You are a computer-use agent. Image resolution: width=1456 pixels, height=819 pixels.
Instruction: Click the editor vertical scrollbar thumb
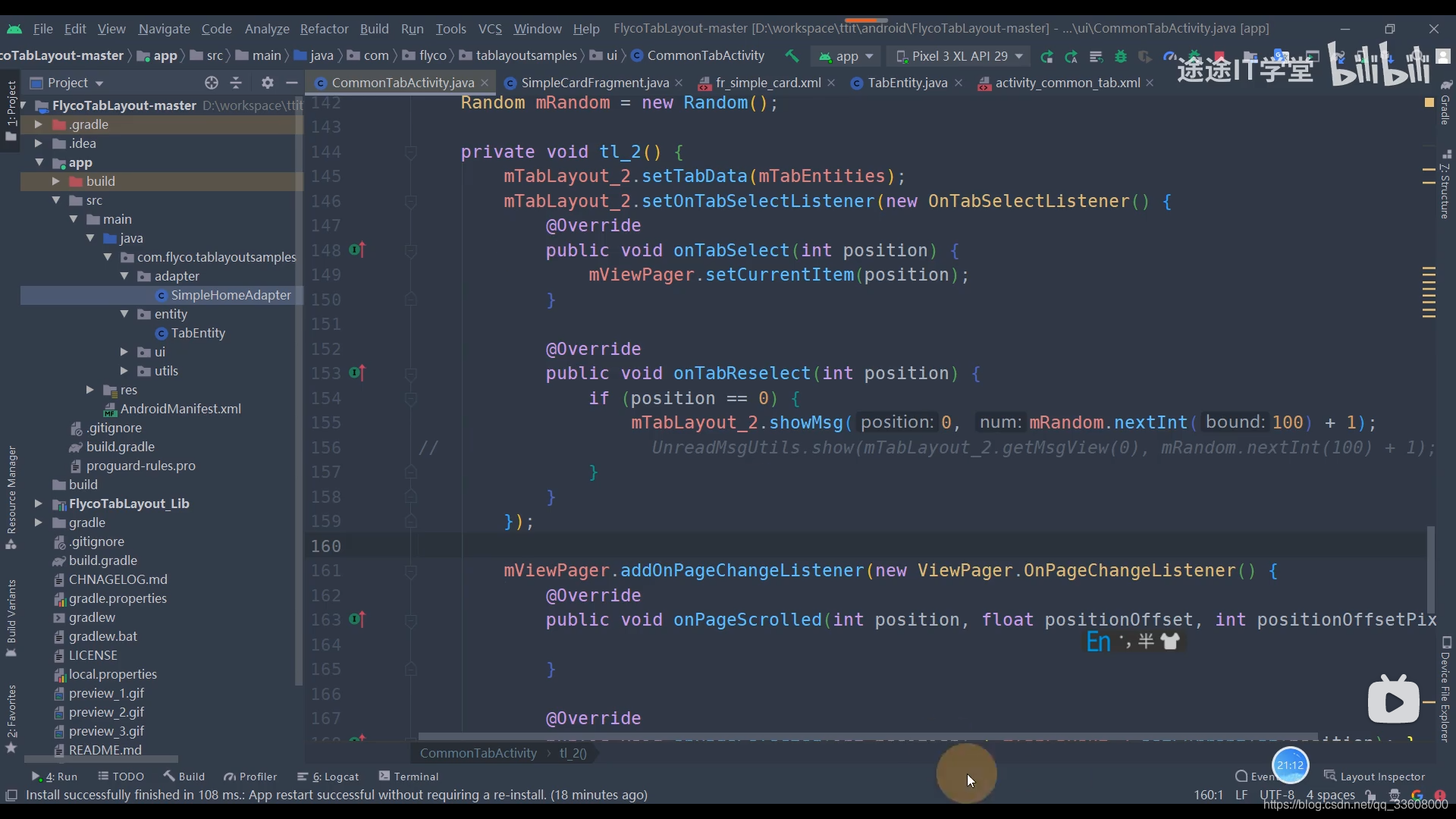point(1431,570)
